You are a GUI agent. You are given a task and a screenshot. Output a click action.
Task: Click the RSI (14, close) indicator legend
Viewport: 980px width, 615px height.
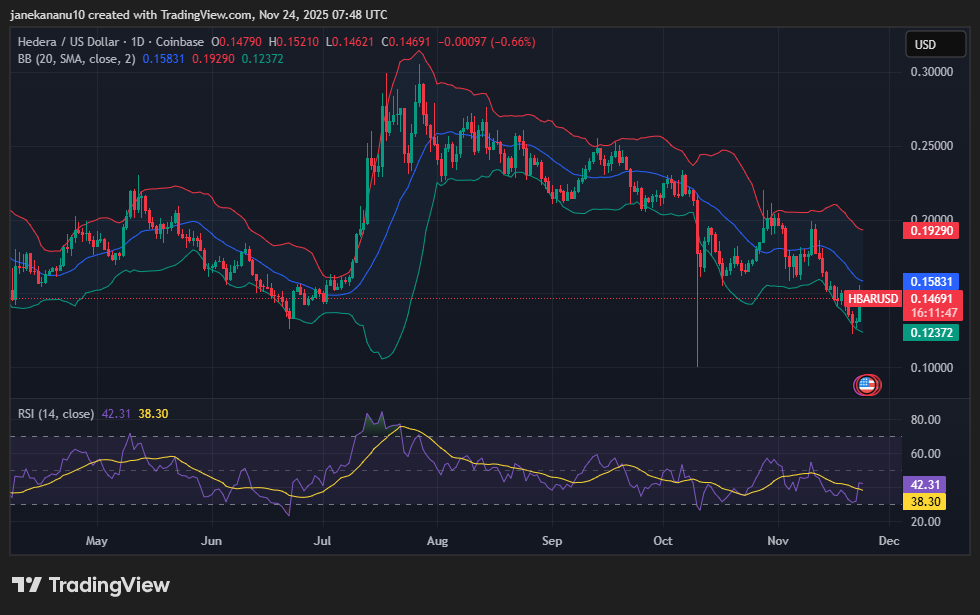(56, 413)
